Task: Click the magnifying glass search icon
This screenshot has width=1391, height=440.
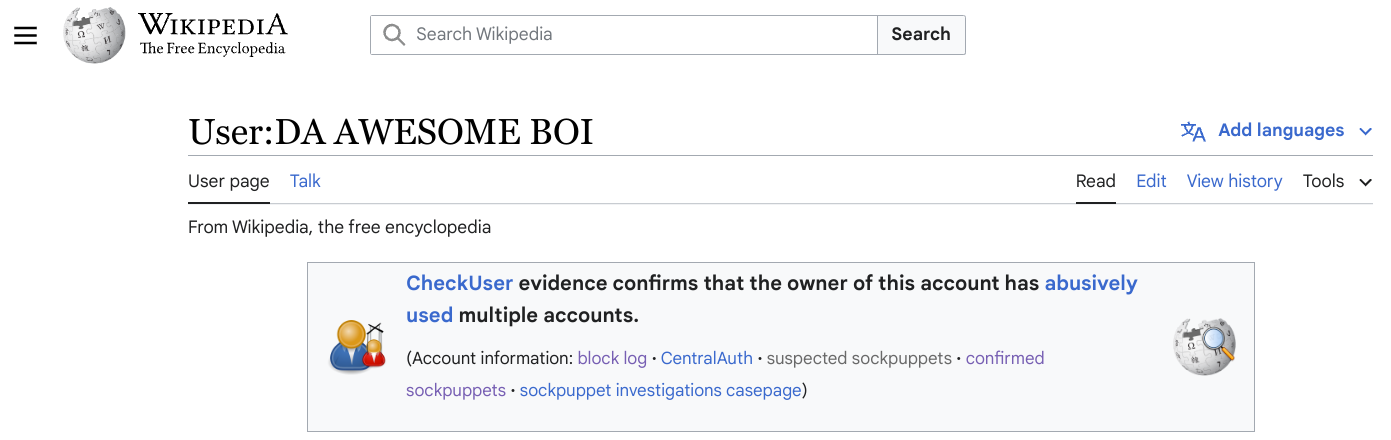Action: tap(394, 34)
